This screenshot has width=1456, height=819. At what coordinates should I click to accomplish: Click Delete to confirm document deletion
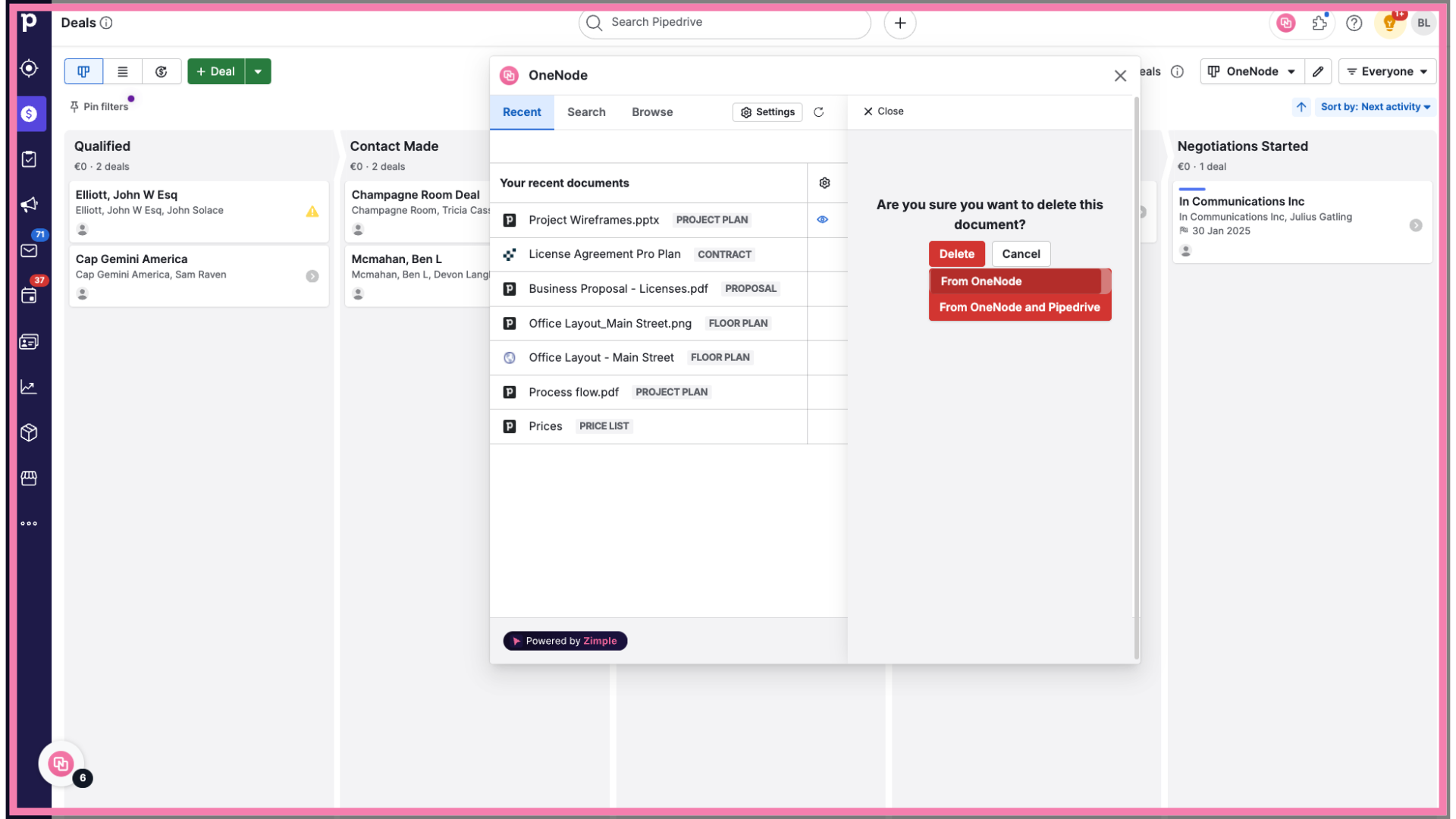[956, 253]
